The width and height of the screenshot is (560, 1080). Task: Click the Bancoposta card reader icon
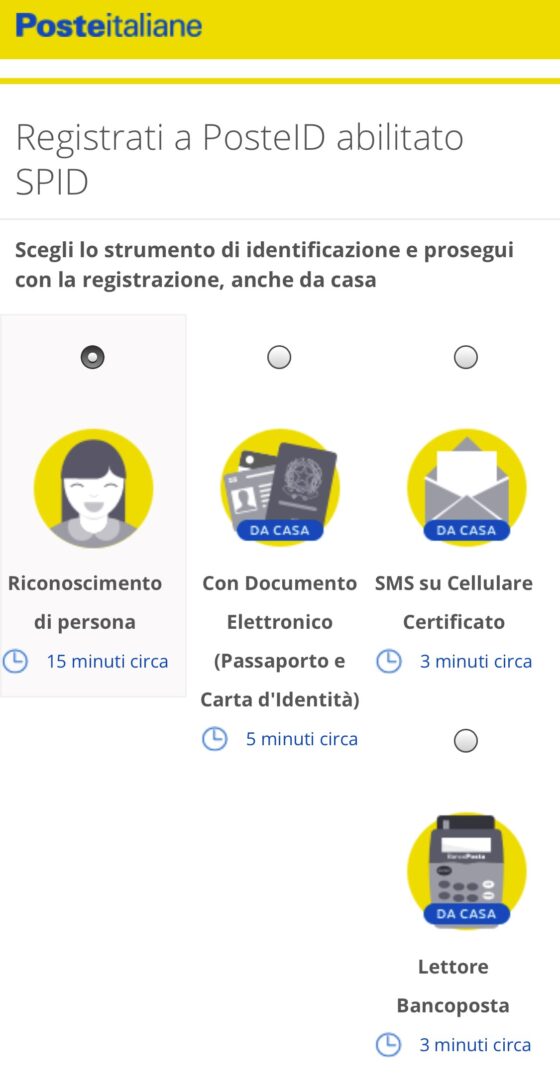pyautogui.click(x=466, y=871)
